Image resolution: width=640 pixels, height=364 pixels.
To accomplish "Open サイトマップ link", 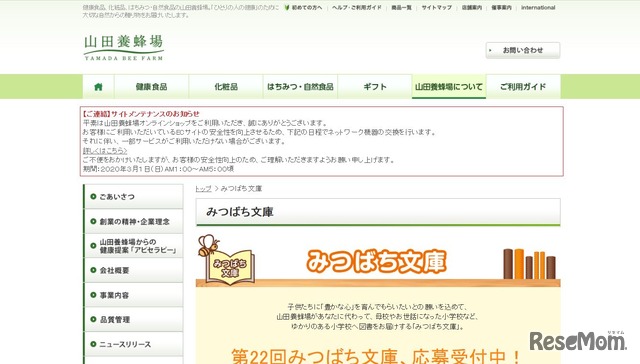I will pos(436,7).
